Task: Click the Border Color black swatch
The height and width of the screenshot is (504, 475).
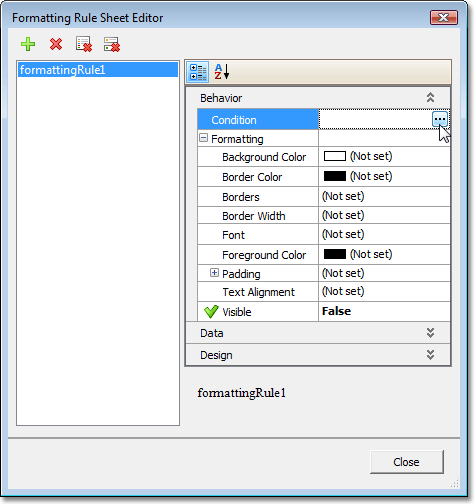Action: tap(335, 176)
